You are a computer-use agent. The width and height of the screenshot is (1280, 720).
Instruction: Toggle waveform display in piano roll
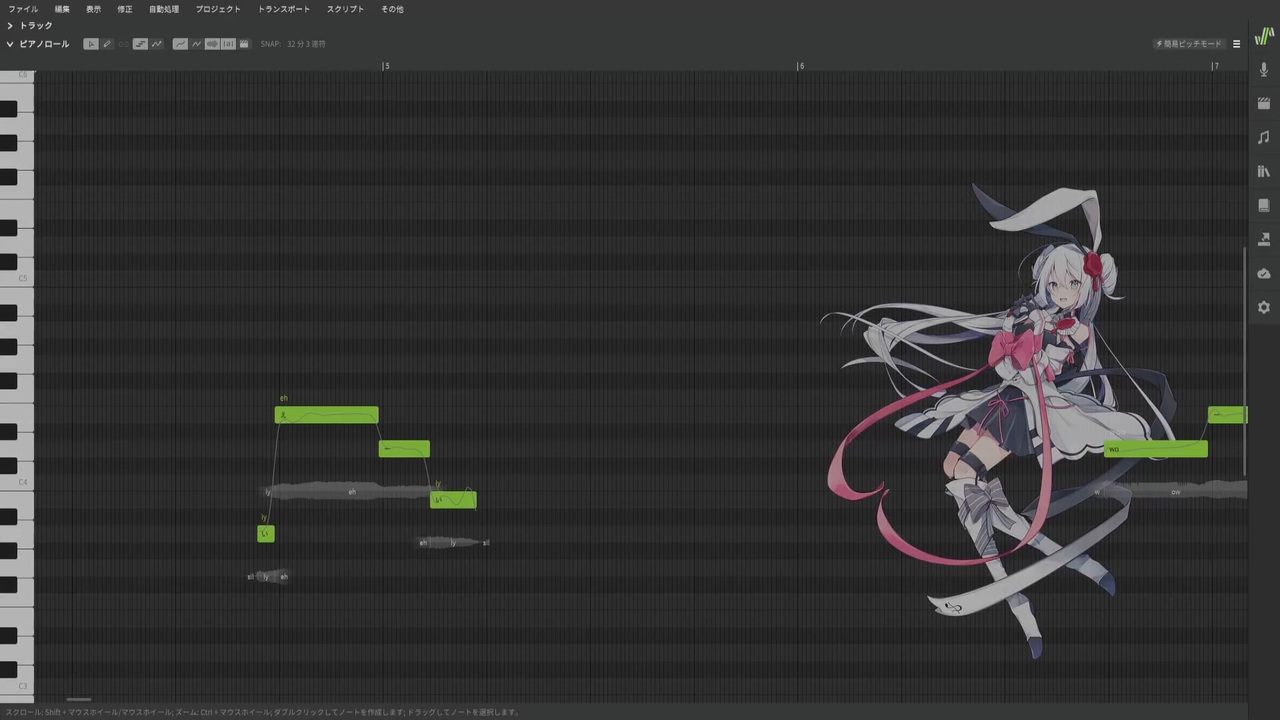coord(212,44)
